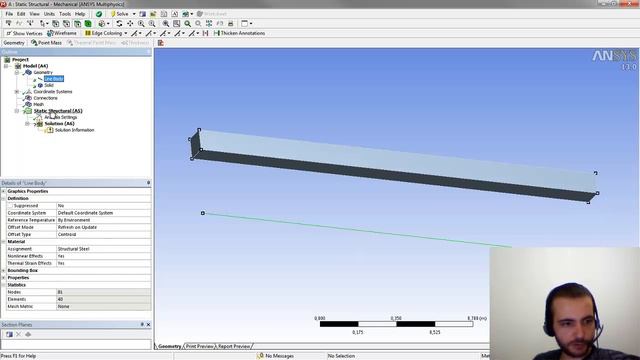Screen dimensions: 640x360
Task: Click the No Messages status entry
Action: click(276, 356)
